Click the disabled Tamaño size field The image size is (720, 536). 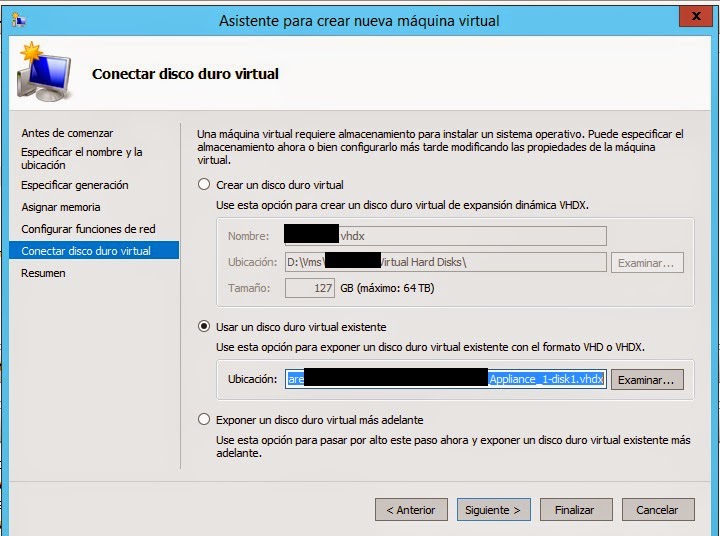click(309, 288)
